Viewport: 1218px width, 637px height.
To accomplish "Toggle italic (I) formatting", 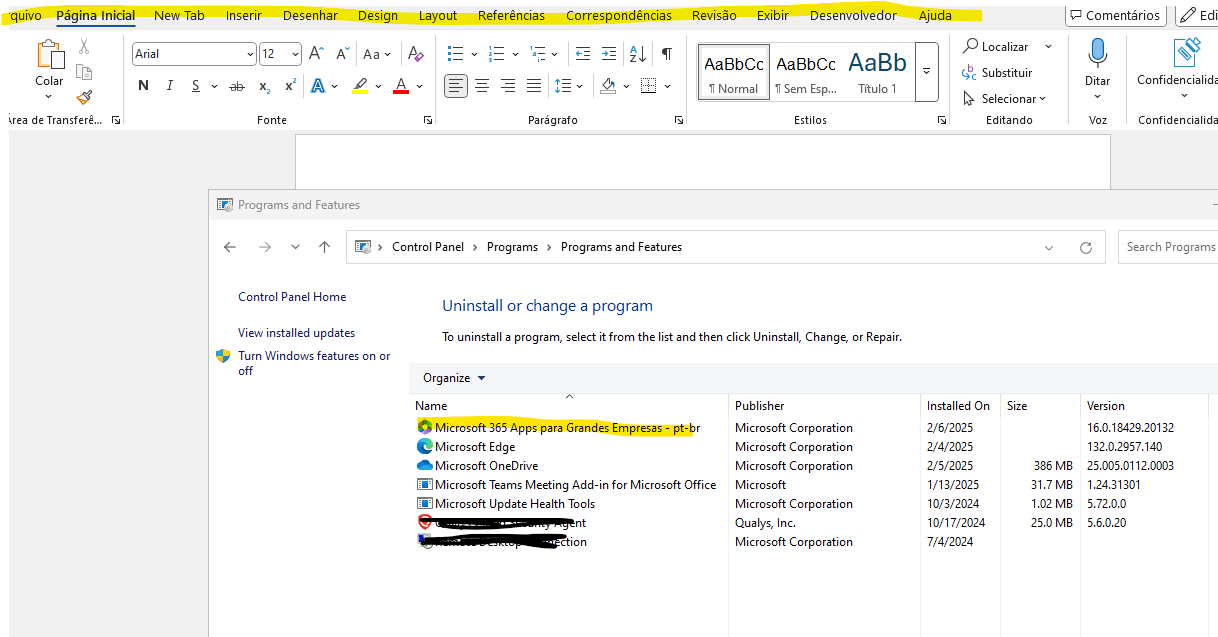I will [170, 86].
